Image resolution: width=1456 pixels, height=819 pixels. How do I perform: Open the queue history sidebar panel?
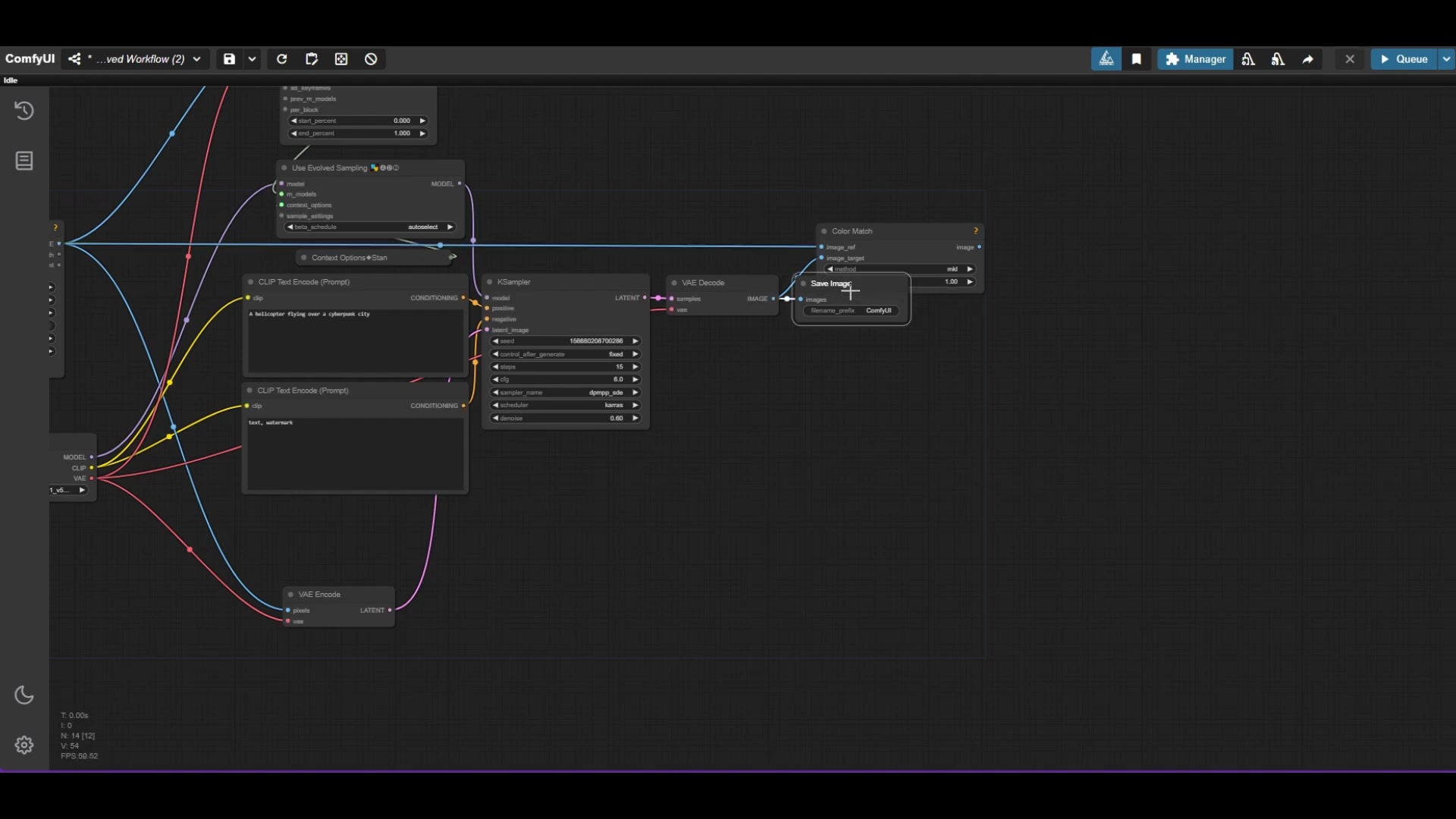click(x=24, y=111)
